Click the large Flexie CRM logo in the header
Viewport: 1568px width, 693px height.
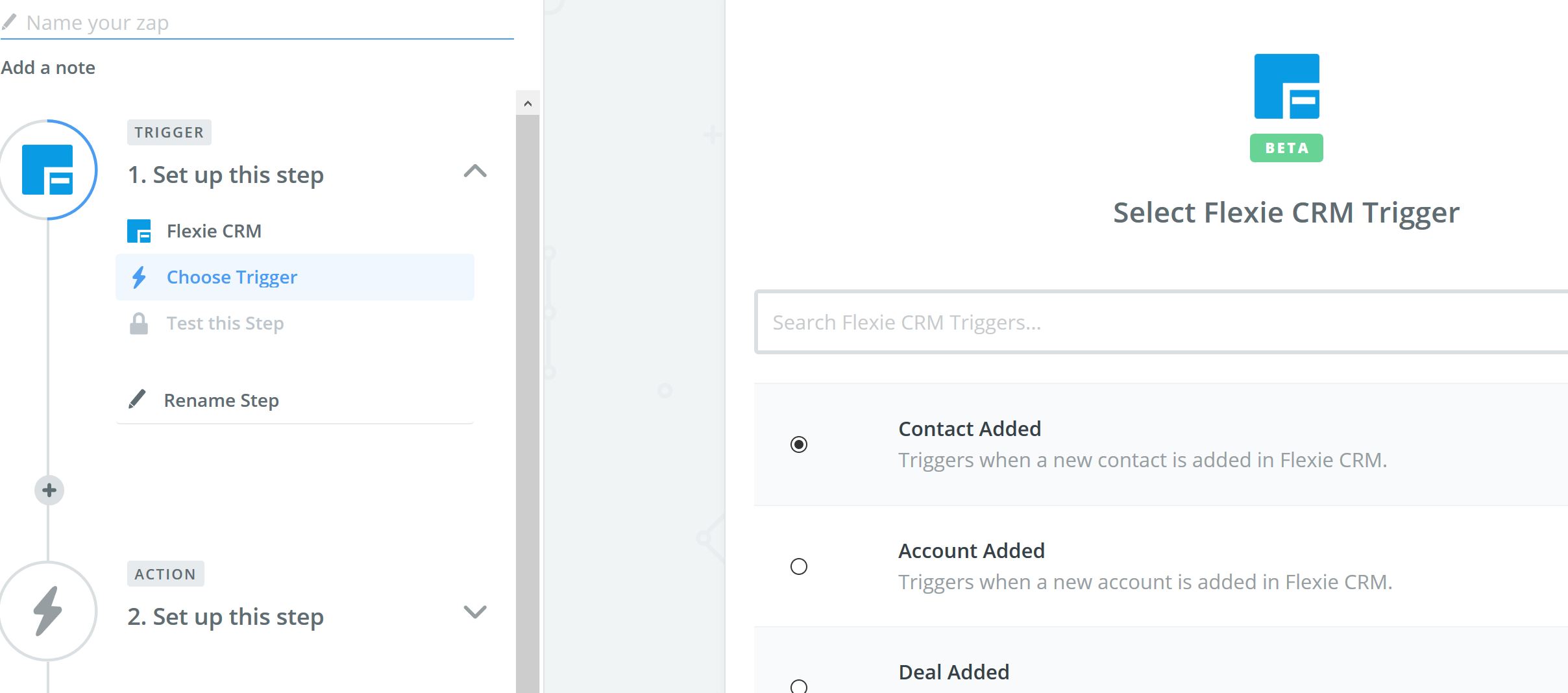click(x=1286, y=86)
